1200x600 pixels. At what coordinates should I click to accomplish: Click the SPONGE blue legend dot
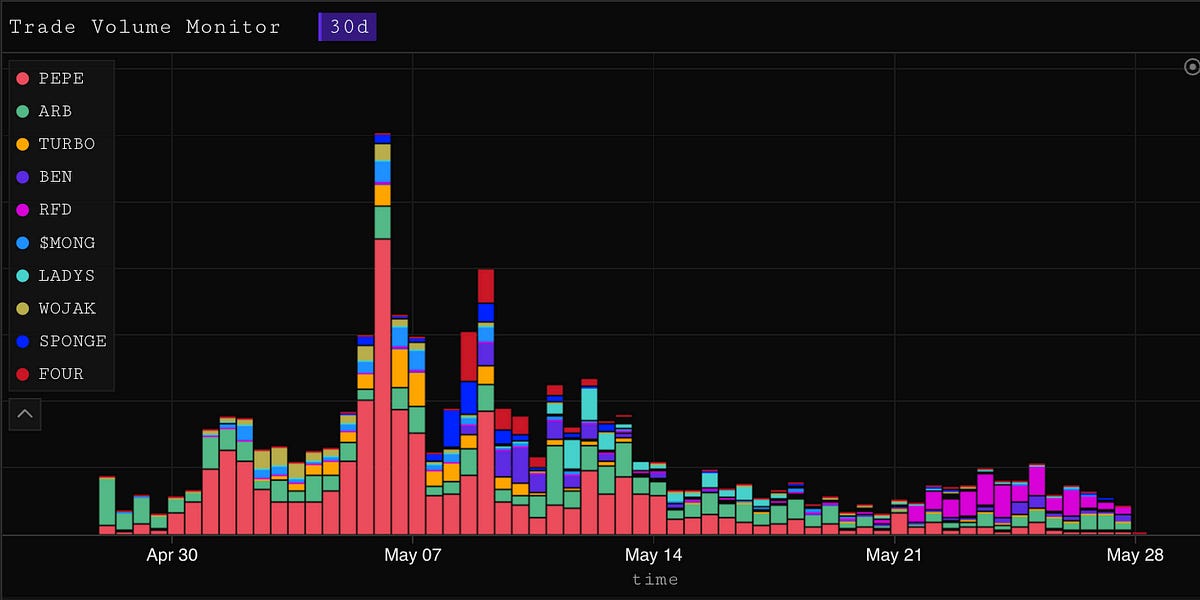pyautogui.click(x=24, y=341)
